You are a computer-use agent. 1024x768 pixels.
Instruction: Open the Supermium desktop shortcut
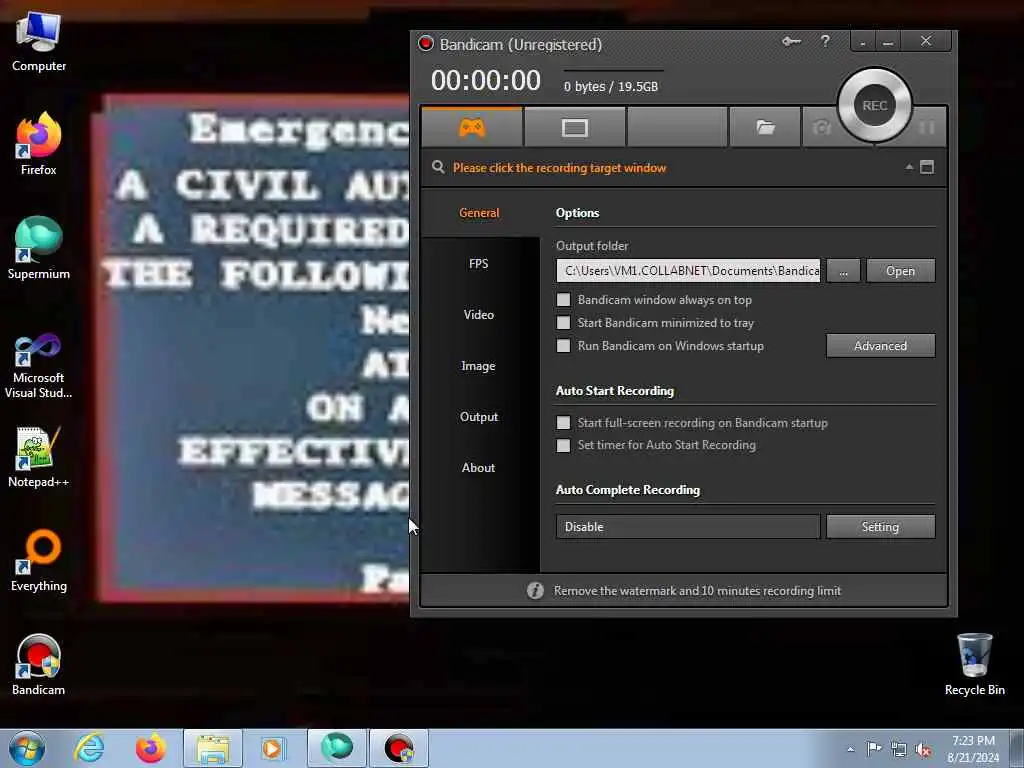point(39,248)
